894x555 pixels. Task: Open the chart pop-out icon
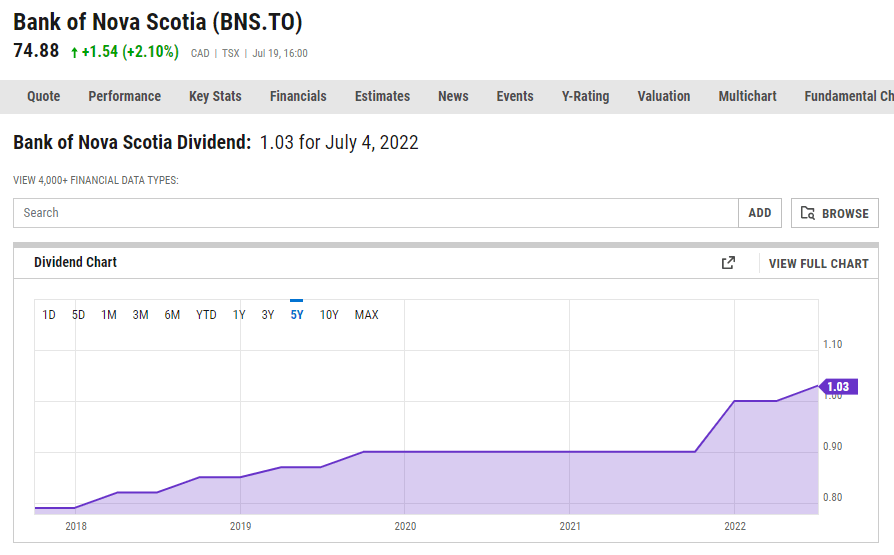pyautogui.click(x=728, y=263)
